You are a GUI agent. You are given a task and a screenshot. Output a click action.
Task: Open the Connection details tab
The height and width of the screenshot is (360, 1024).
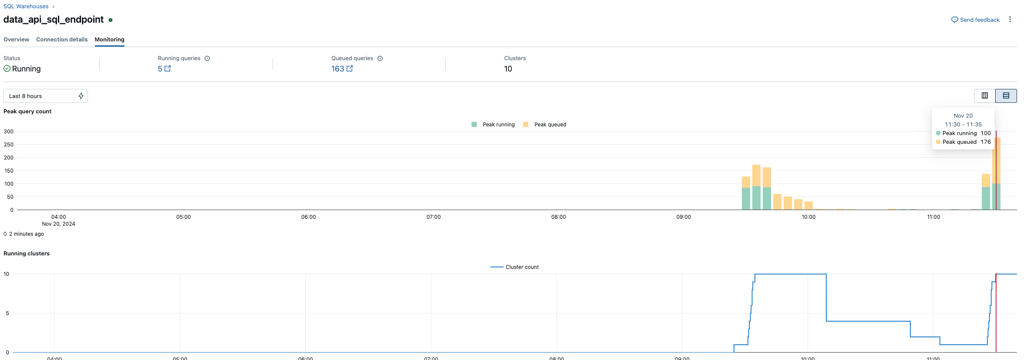(62, 39)
